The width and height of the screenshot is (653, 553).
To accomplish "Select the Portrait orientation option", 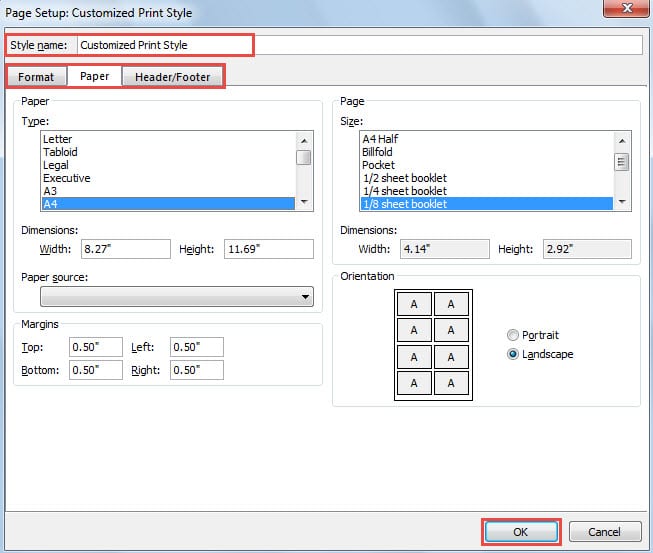I will coord(513,335).
